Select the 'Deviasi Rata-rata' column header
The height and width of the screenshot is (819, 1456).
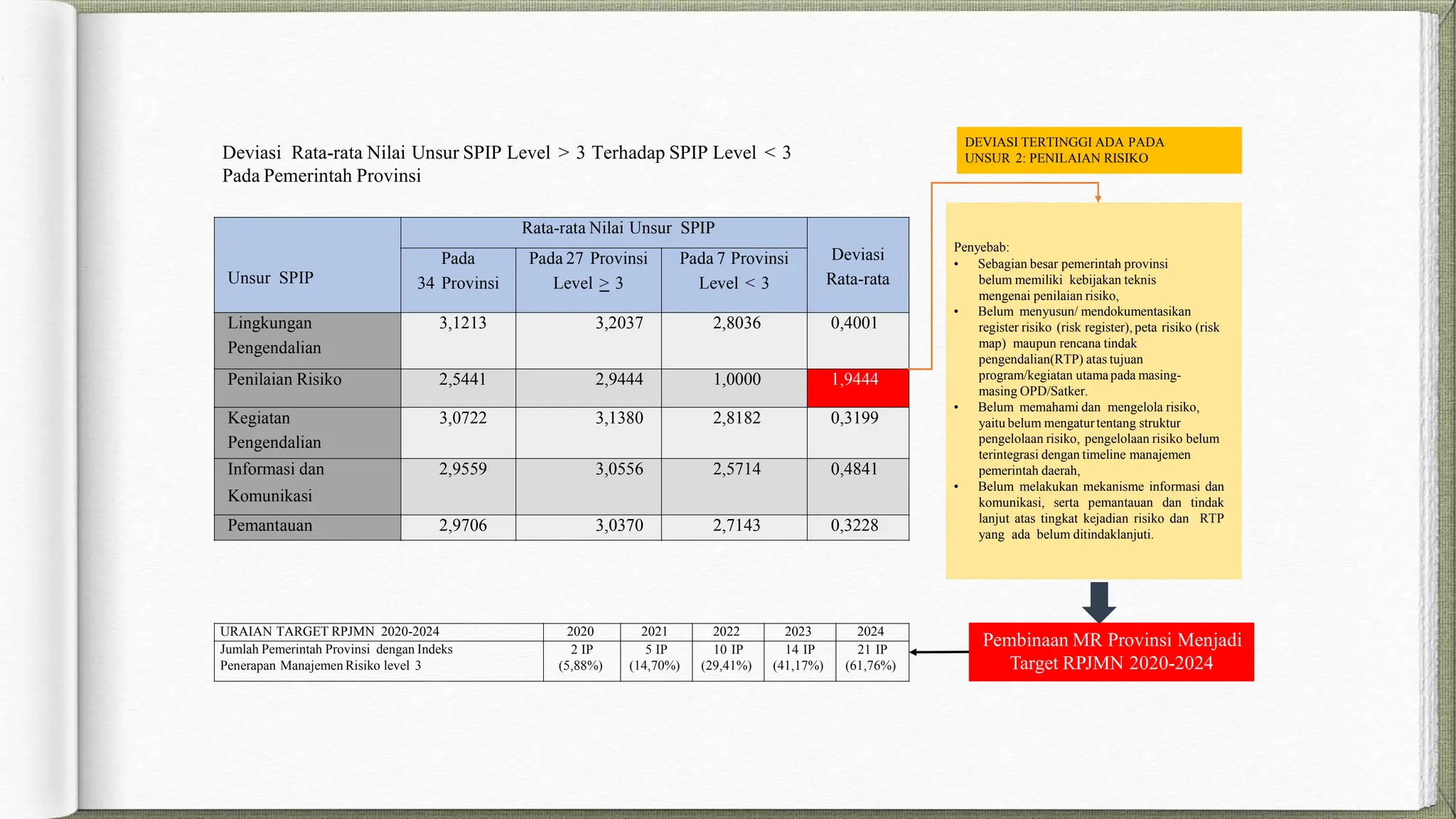tap(857, 265)
